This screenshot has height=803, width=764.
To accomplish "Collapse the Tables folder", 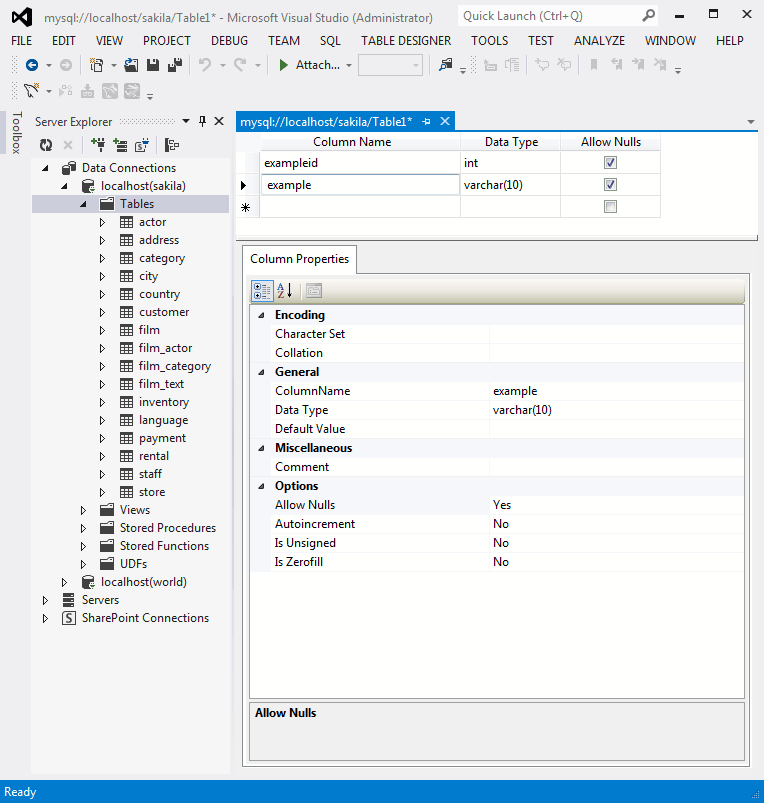I will pos(83,204).
